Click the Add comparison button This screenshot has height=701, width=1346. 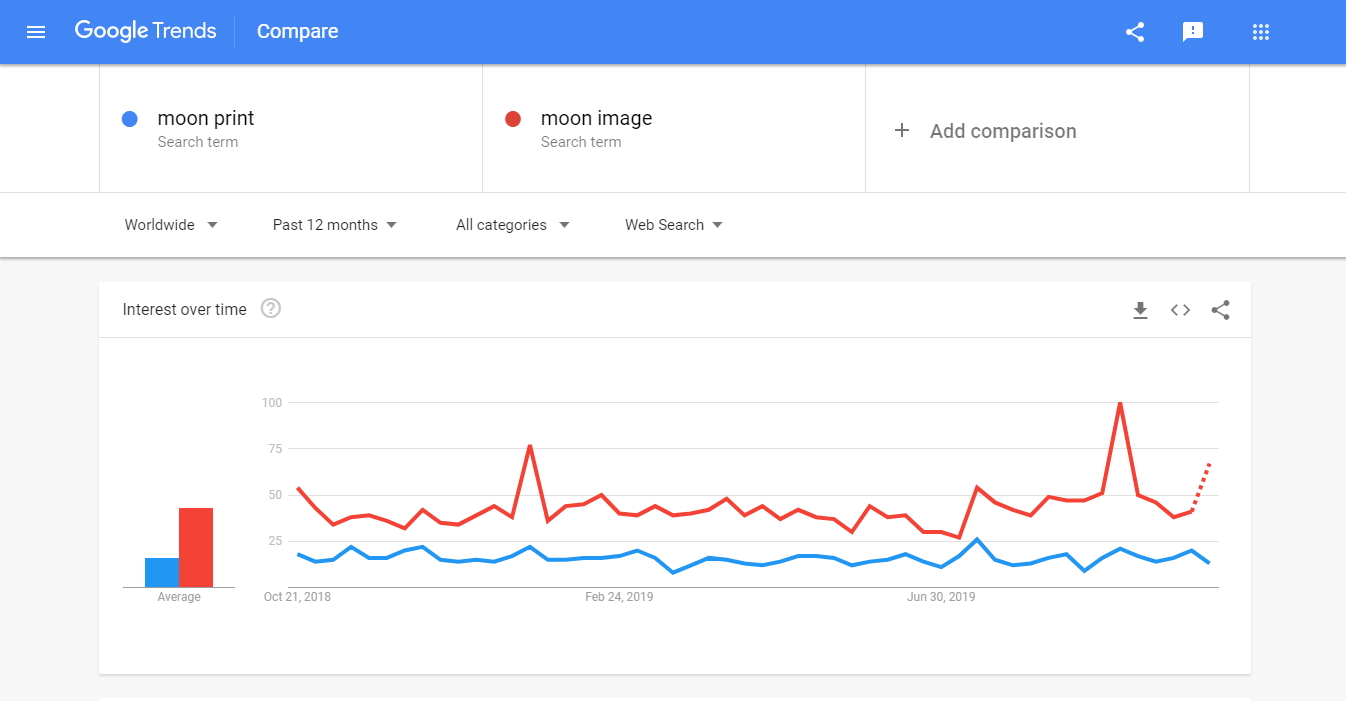(1003, 131)
